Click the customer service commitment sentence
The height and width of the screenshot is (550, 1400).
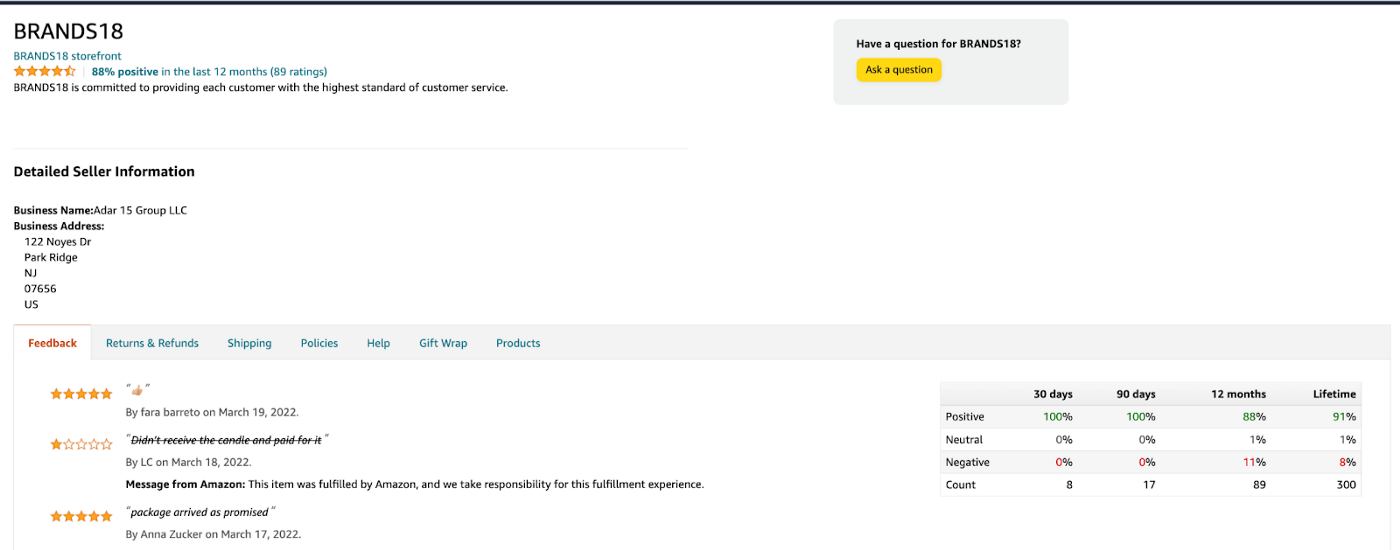click(x=261, y=88)
